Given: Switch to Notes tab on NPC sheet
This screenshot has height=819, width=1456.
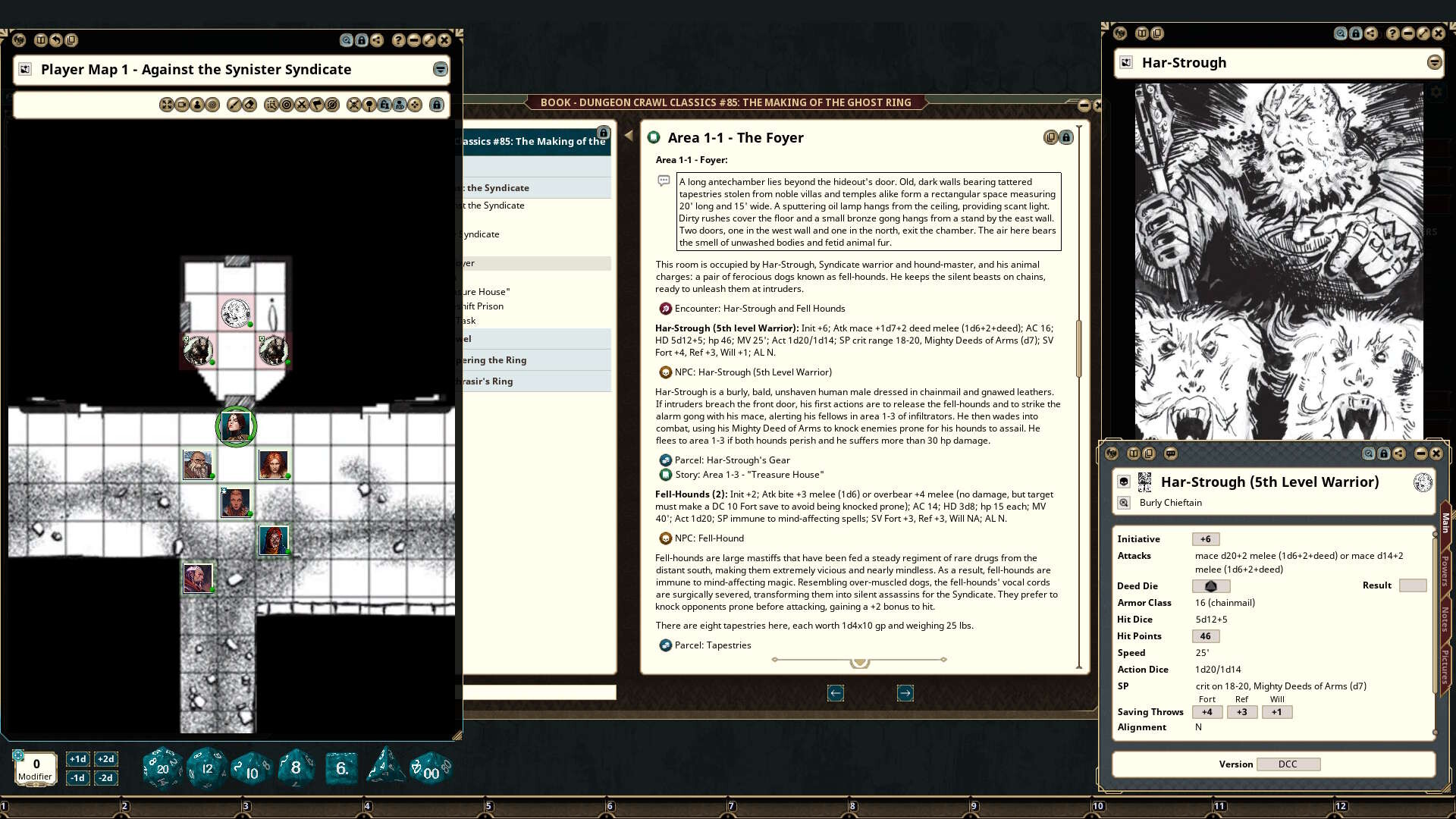Looking at the screenshot, I should [x=1445, y=619].
